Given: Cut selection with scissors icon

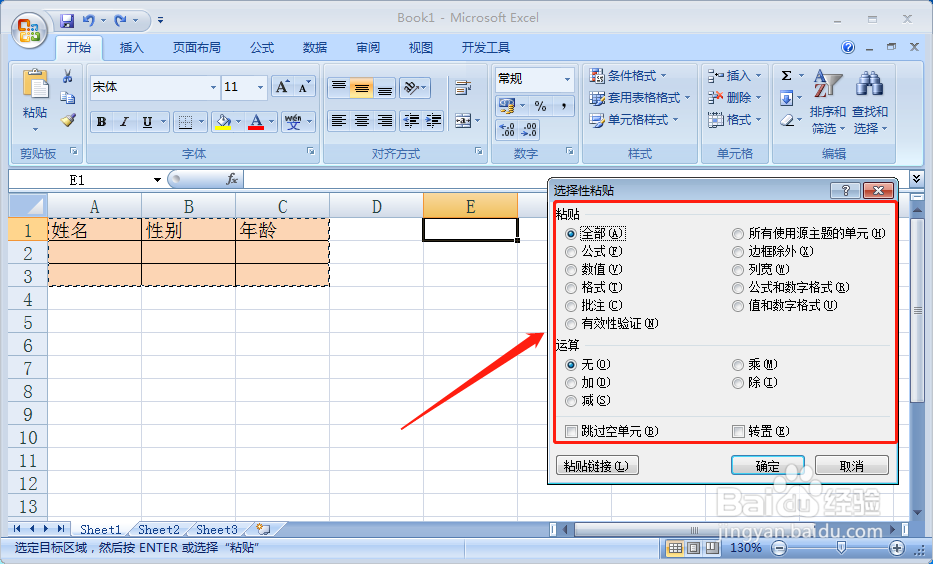Looking at the screenshot, I should (68, 76).
